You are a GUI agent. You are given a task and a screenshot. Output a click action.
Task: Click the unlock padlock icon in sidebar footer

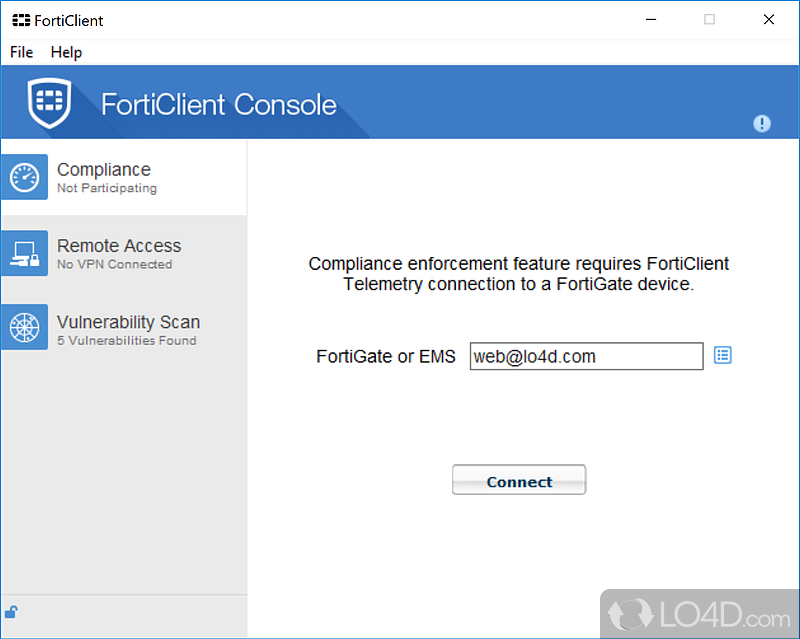pos(11,612)
